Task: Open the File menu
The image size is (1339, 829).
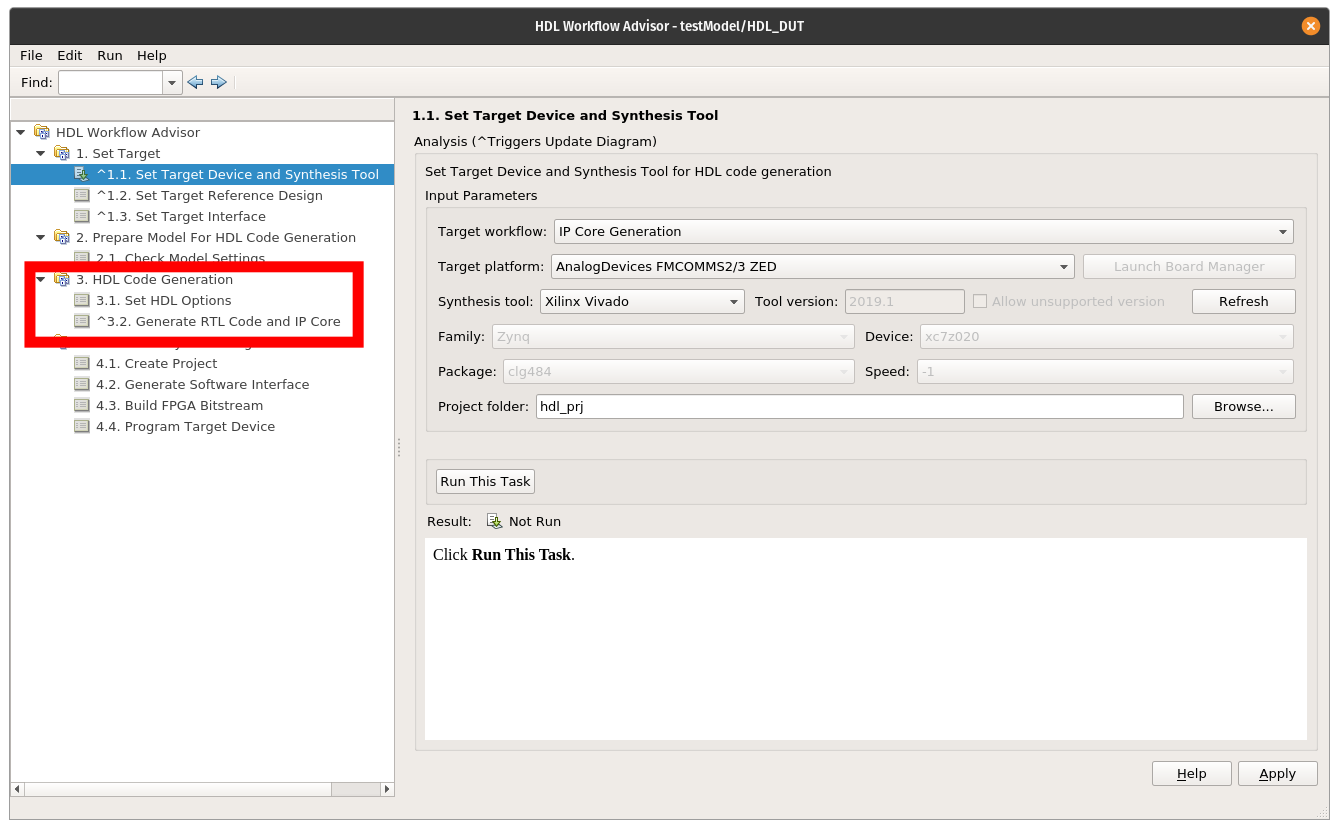Action: [x=31, y=55]
